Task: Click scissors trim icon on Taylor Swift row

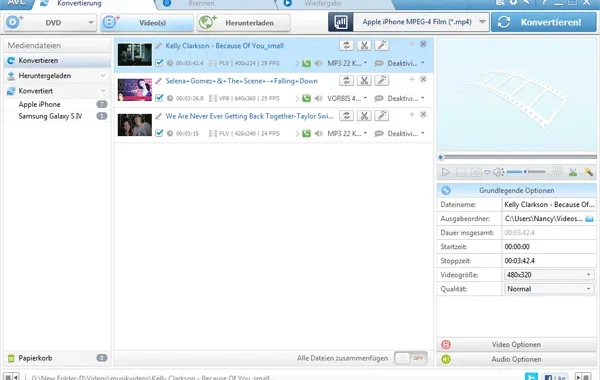Action: 364,116
